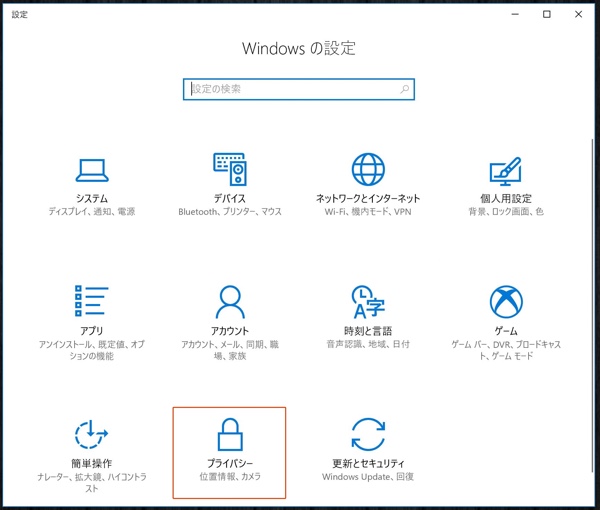Image resolution: width=600 pixels, height=510 pixels.
Task: Minimize the 設定 window
Action: click(515, 15)
